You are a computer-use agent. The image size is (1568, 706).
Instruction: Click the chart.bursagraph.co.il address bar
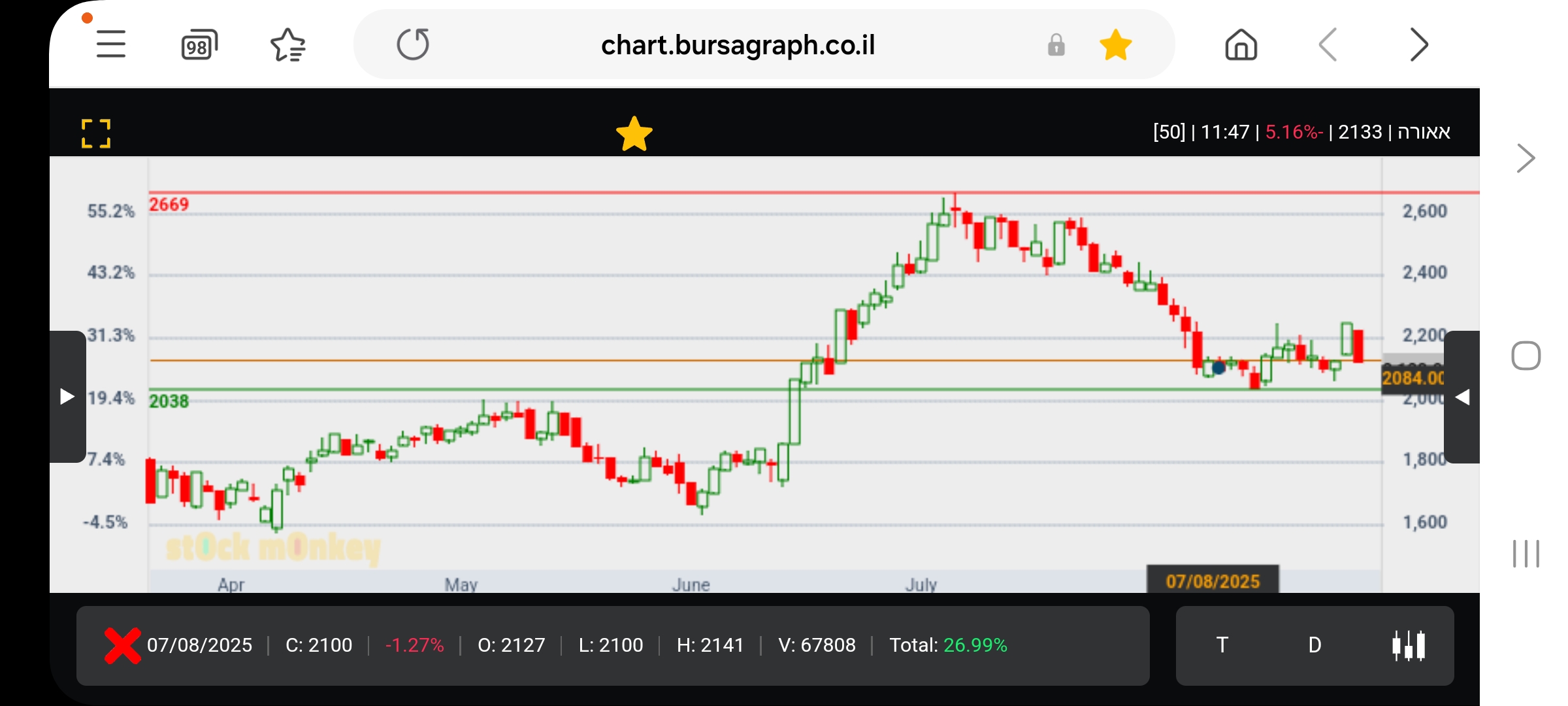click(738, 45)
